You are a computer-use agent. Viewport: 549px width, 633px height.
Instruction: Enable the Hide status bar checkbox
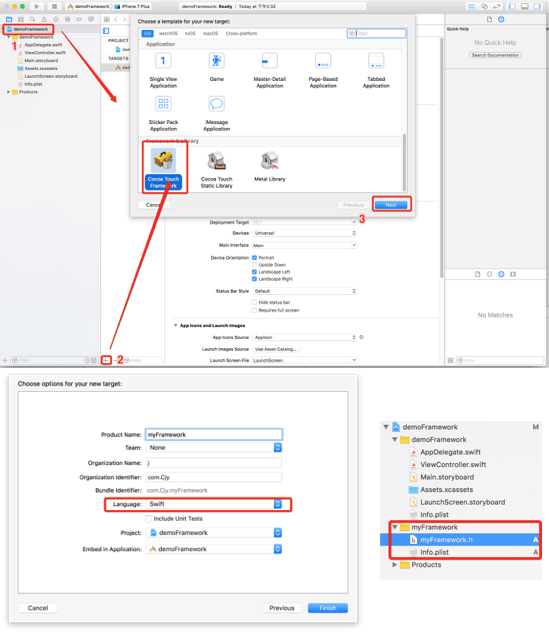(254, 302)
